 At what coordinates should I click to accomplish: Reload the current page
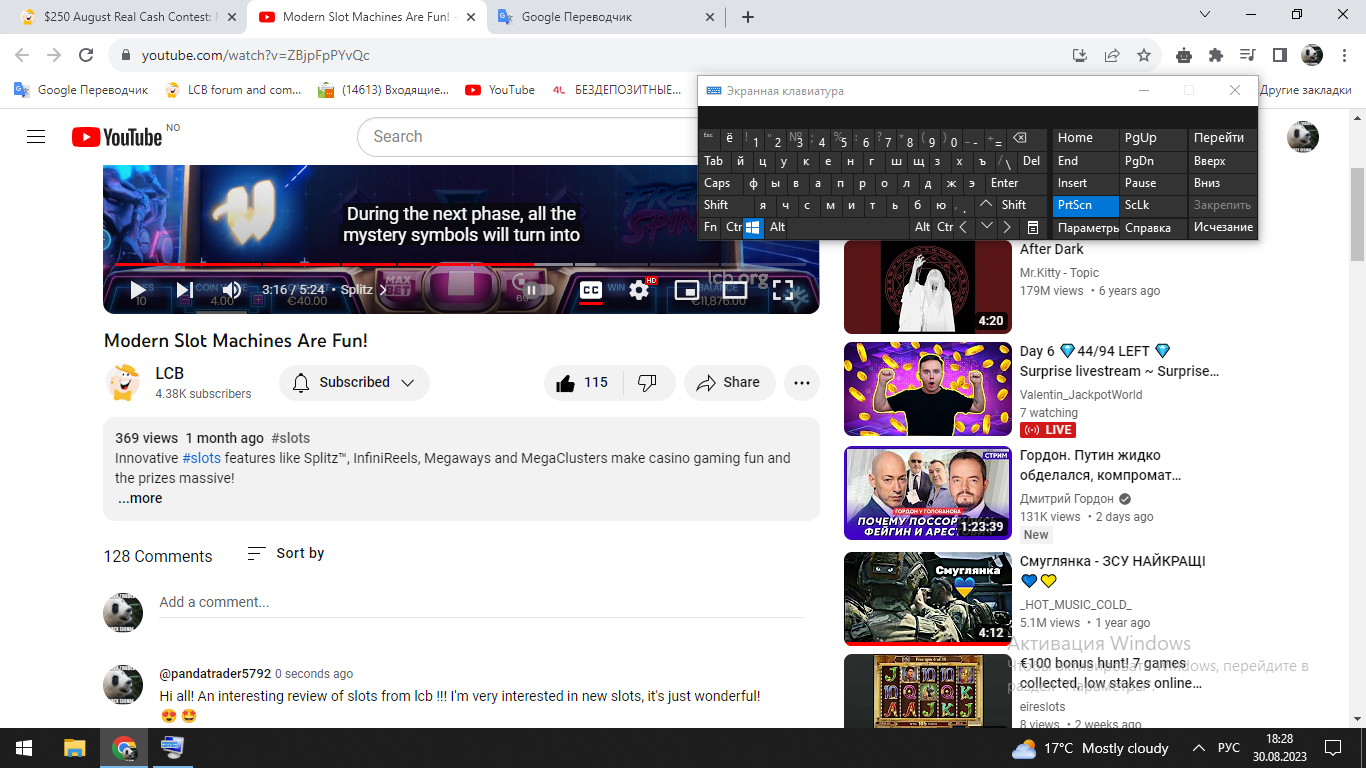point(86,55)
